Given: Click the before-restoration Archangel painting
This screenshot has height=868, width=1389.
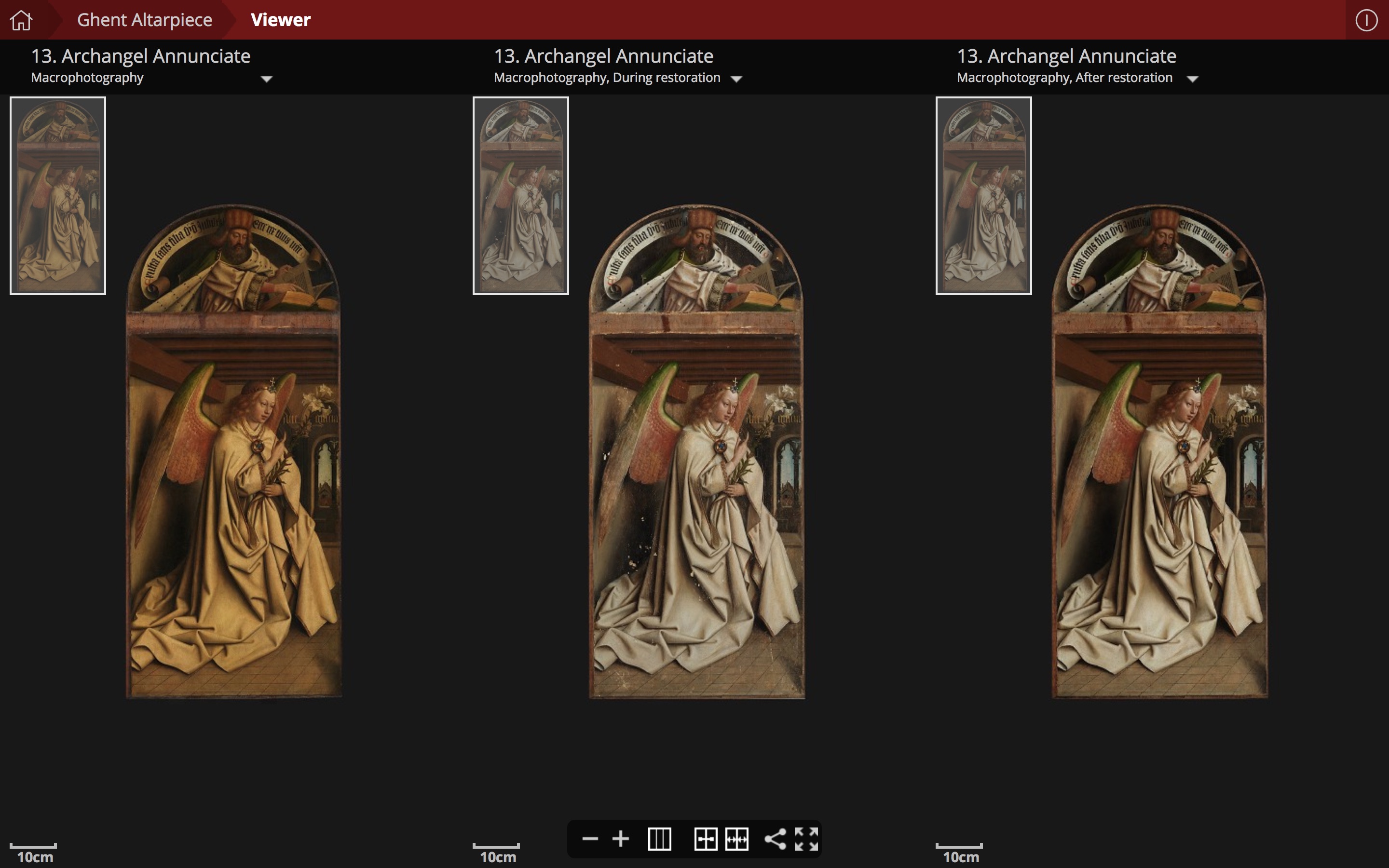Looking at the screenshot, I should [233, 452].
